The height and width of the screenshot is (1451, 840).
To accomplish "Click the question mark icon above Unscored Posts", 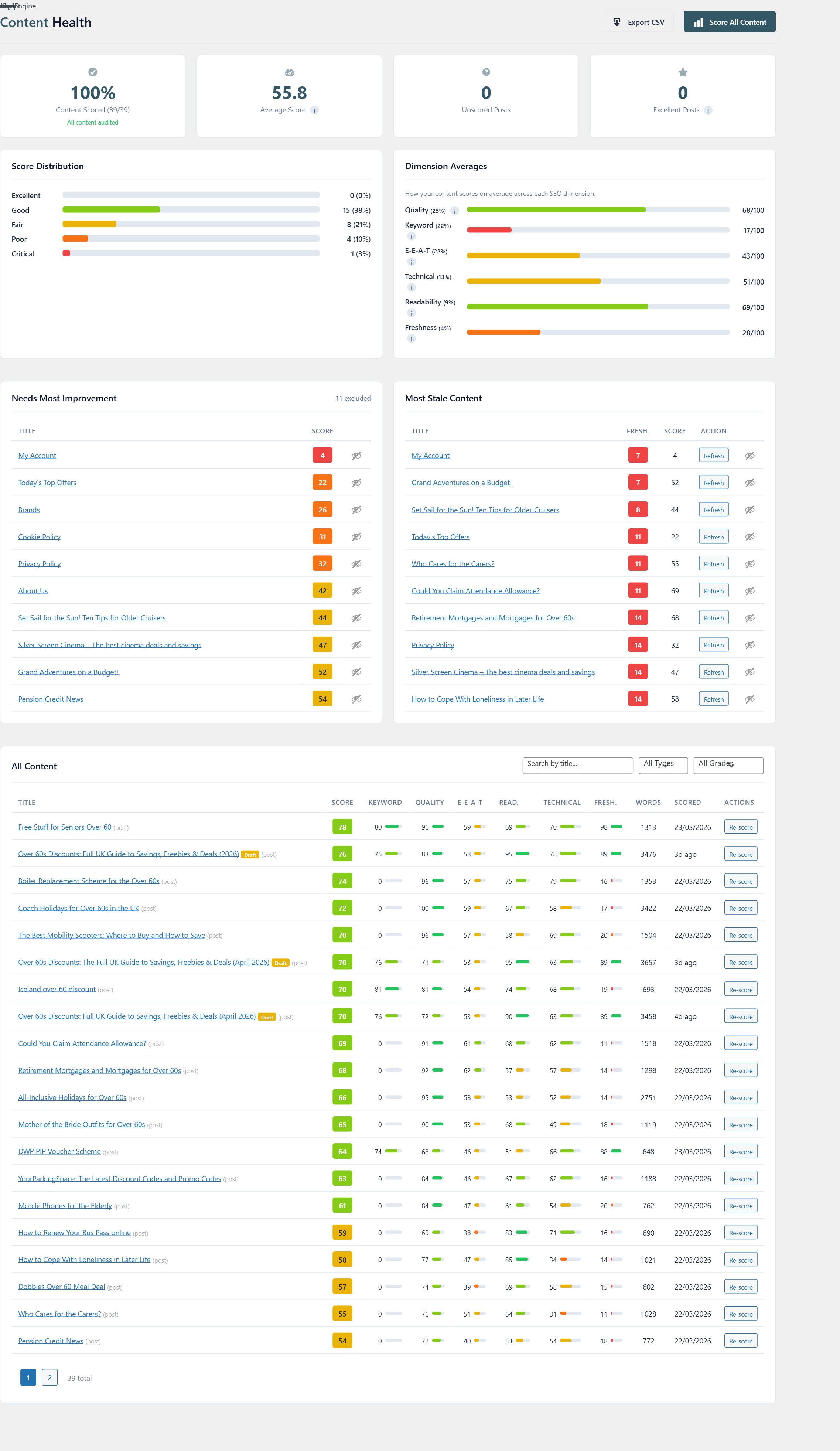I will pos(485,72).
